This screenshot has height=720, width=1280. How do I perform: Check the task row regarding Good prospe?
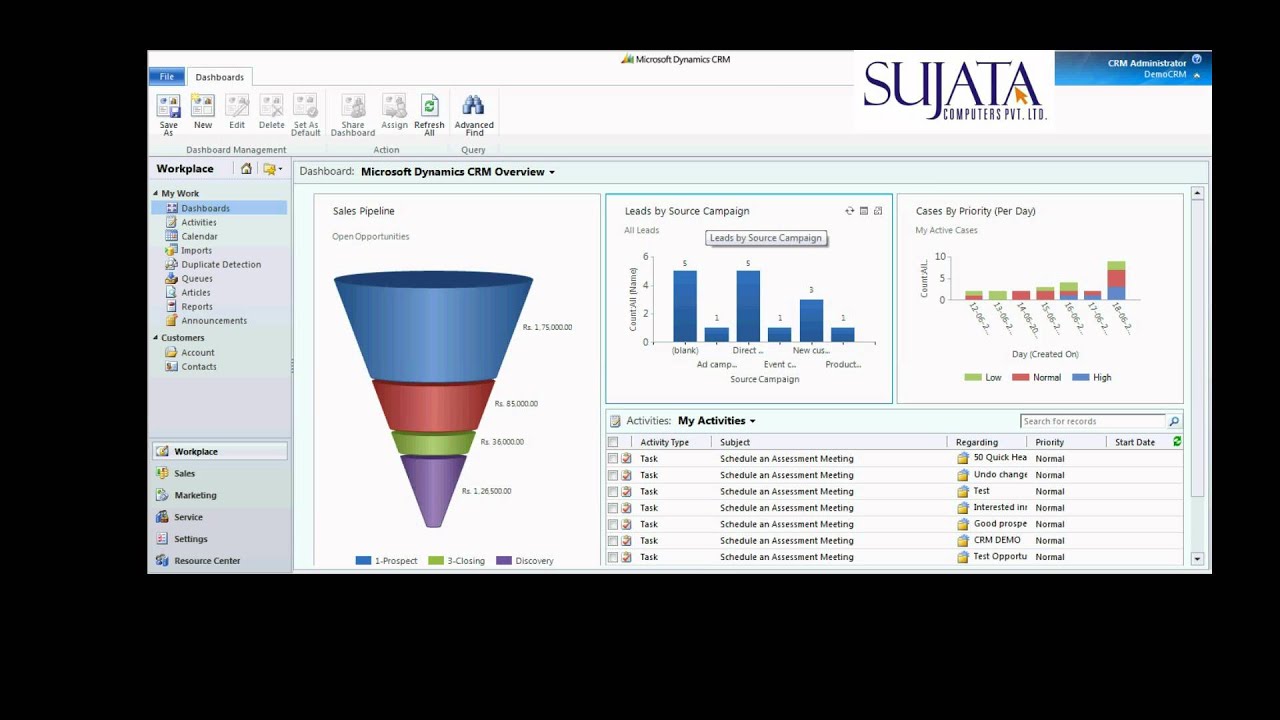pyautogui.click(x=613, y=524)
